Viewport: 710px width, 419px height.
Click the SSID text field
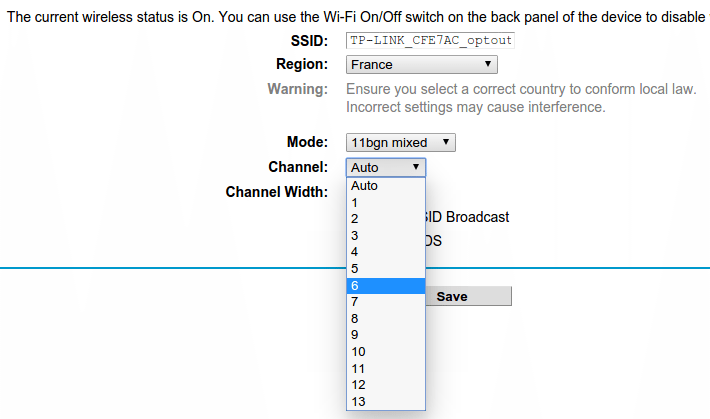pos(430,40)
